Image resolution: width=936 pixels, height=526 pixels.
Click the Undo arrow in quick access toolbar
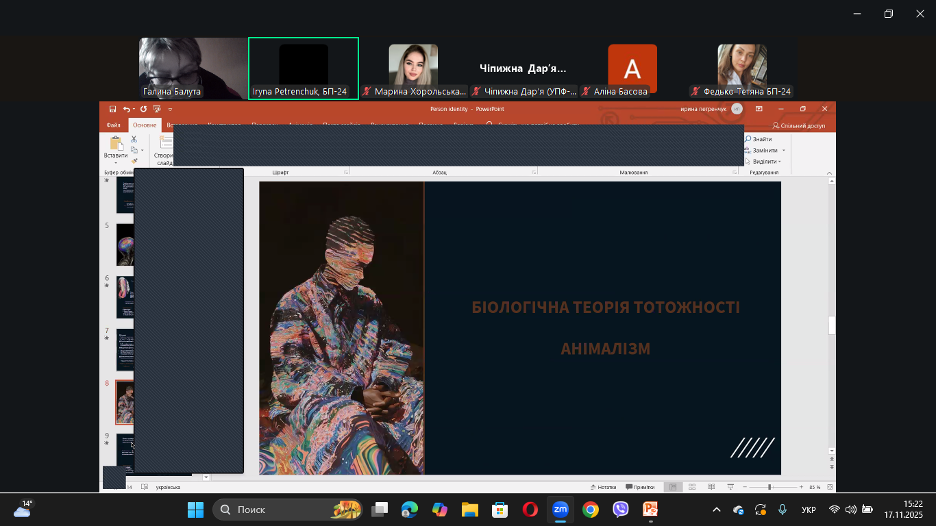coord(127,108)
